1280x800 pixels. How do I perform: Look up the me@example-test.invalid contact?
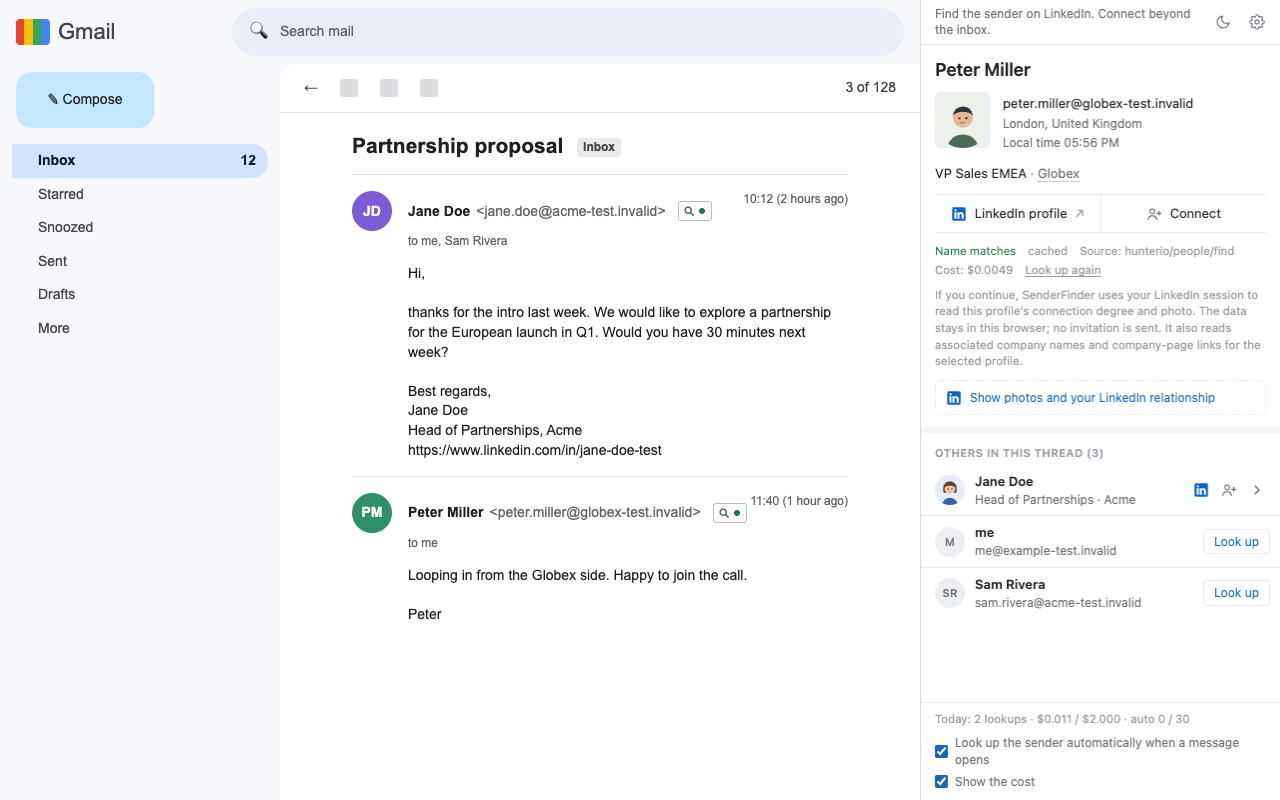tap(1236, 542)
